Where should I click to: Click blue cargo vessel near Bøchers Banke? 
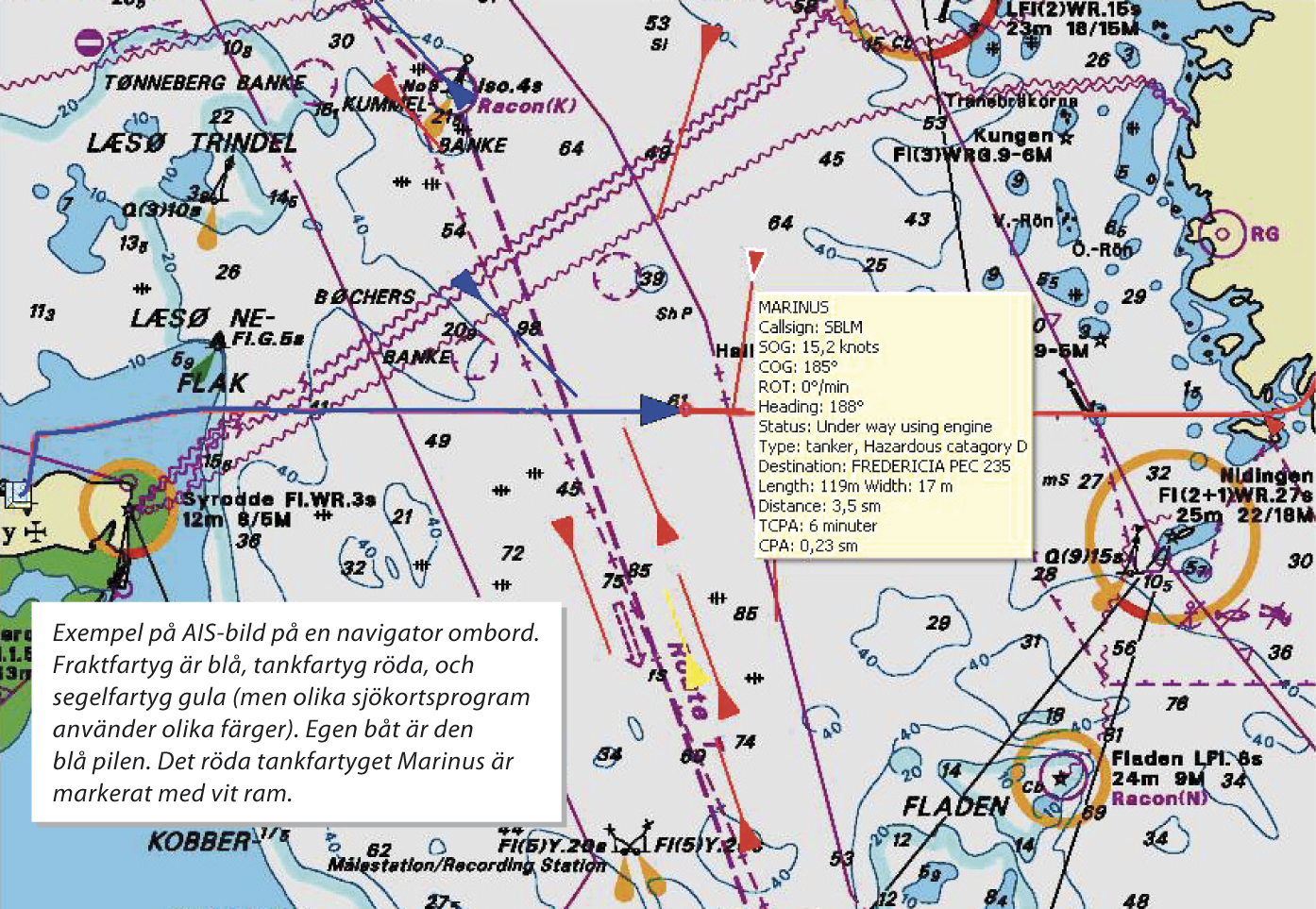tap(466, 282)
